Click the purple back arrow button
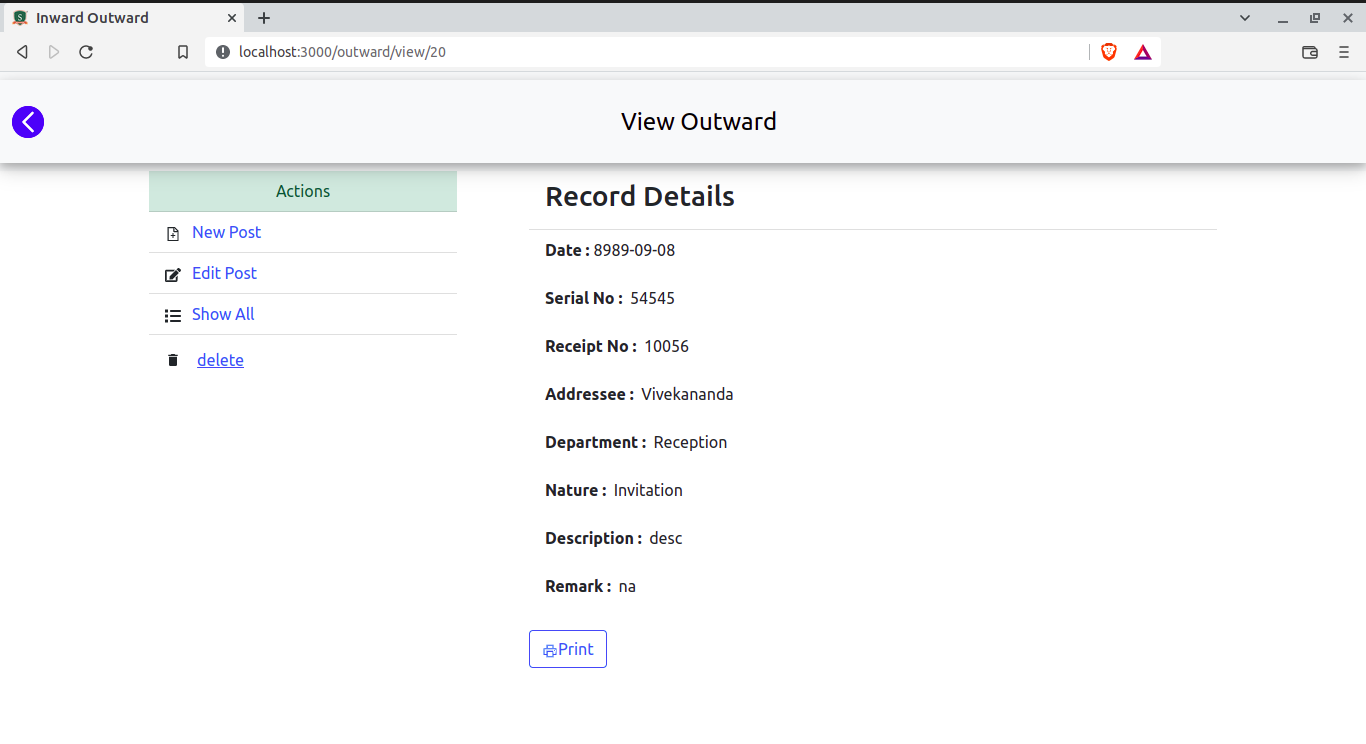This screenshot has height=744, width=1366. click(28, 122)
